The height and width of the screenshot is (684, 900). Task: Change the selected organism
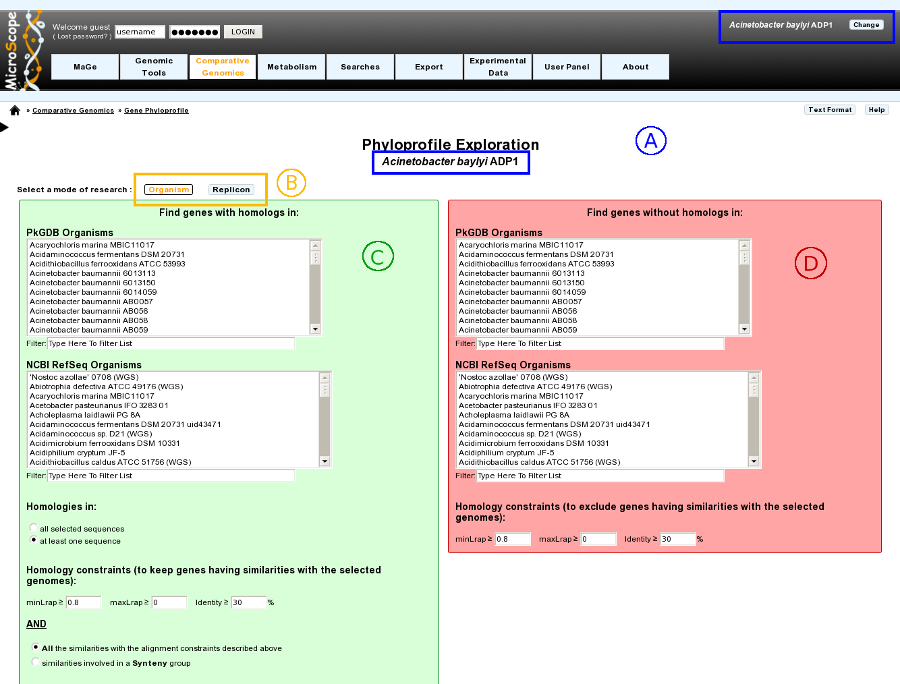(x=866, y=25)
